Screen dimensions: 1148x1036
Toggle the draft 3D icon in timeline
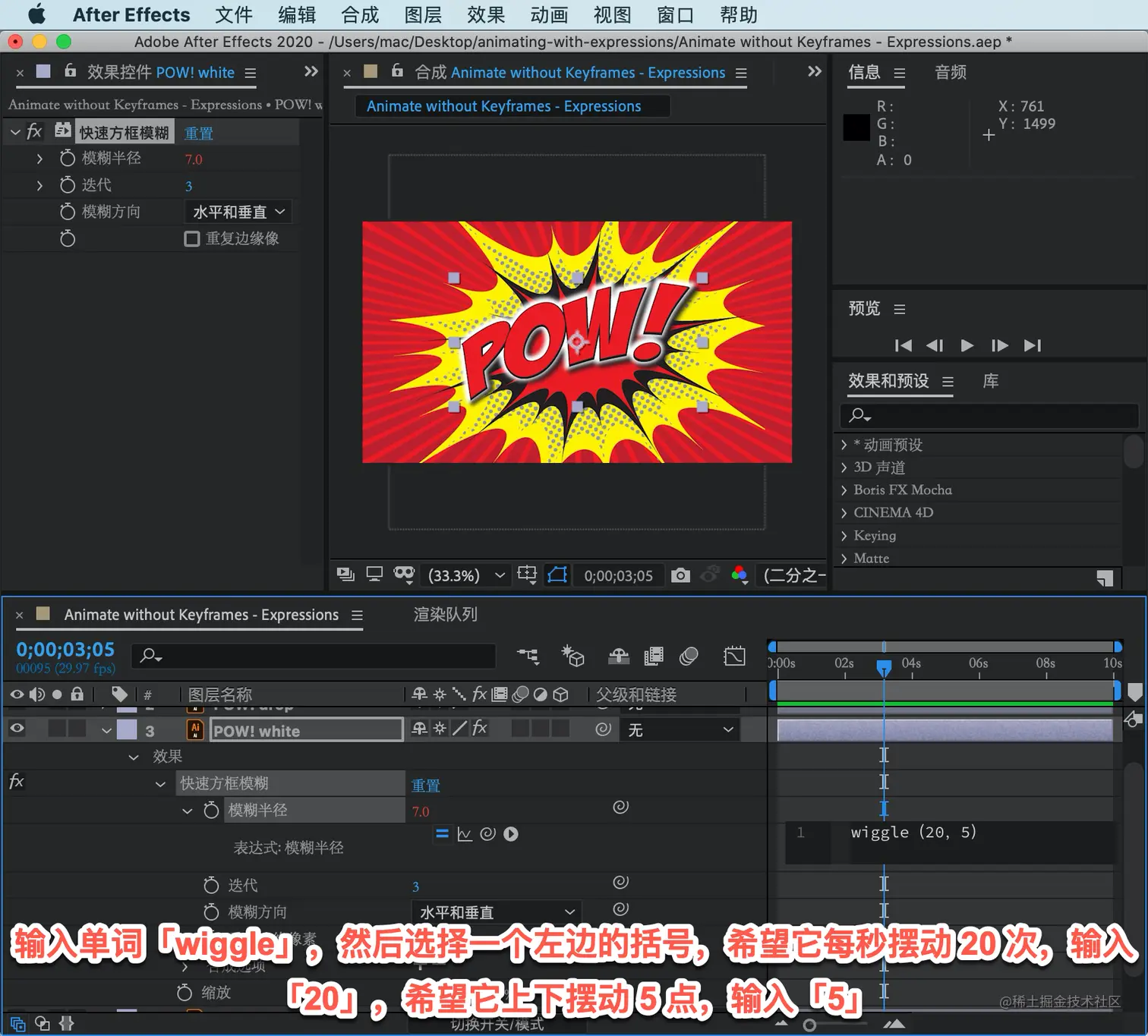572,656
